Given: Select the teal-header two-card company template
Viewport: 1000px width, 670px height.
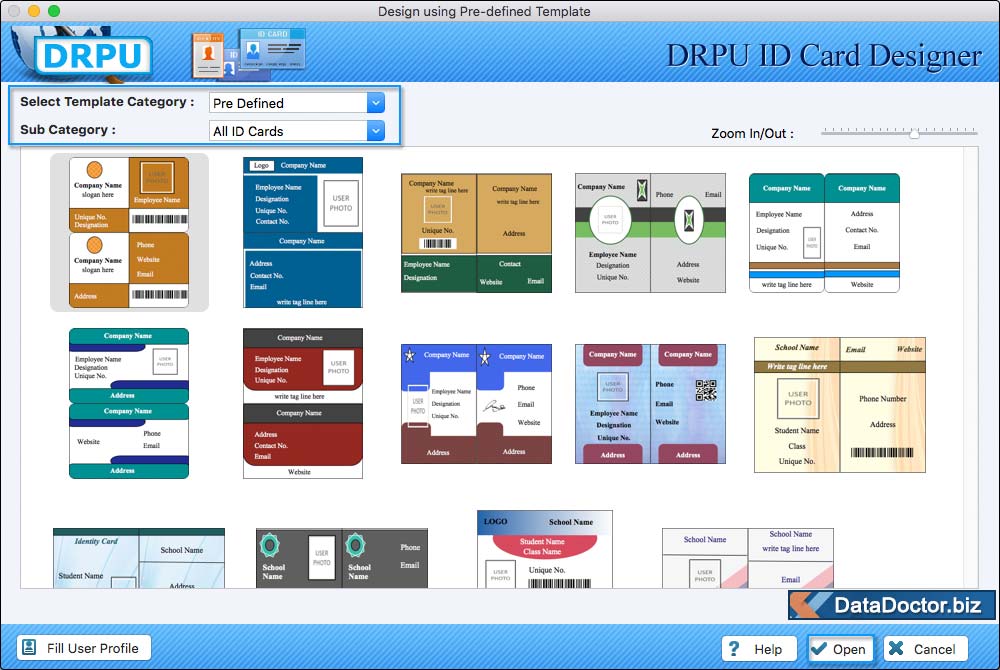Looking at the screenshot, I should coord(824,233).
